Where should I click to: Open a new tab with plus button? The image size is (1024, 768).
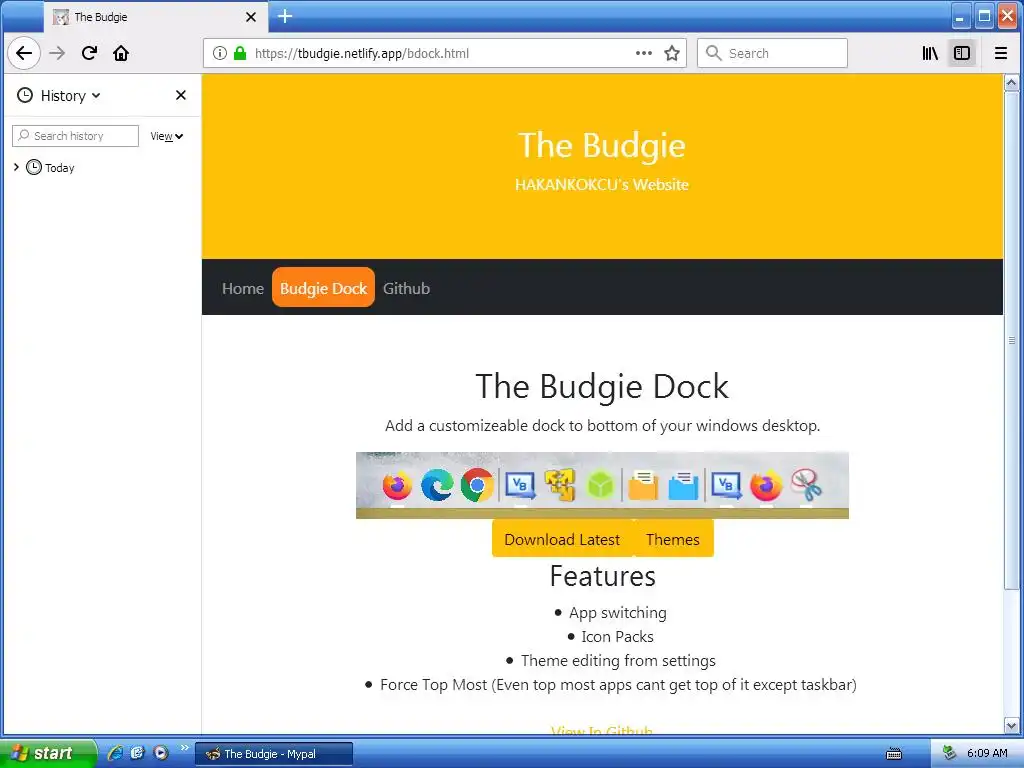(285, 16)
